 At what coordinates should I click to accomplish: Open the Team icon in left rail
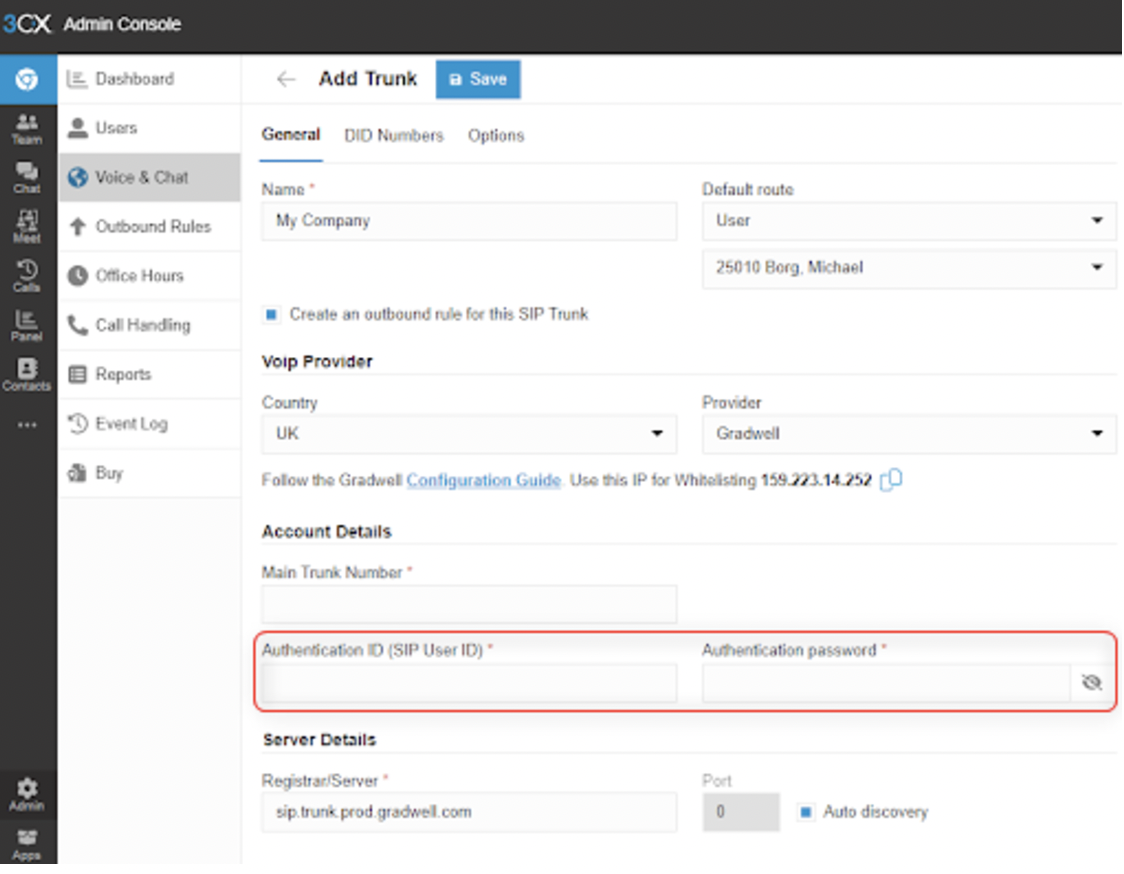click(27, 129)
